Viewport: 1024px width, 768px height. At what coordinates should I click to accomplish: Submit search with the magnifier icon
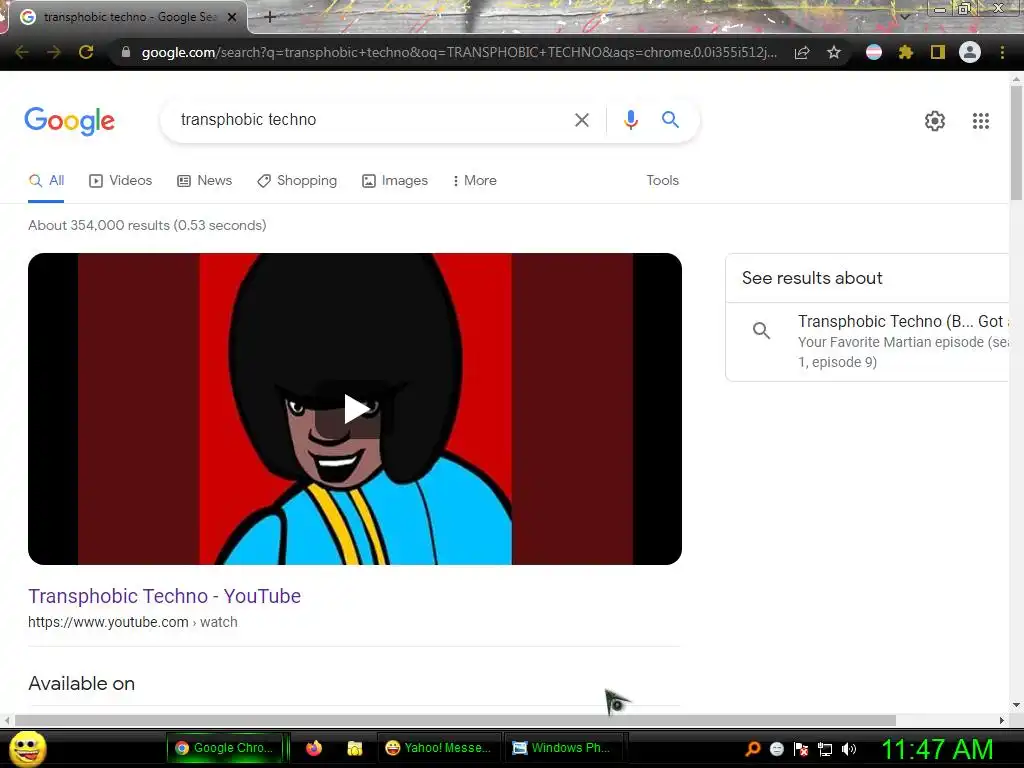(x=670, y=120)
